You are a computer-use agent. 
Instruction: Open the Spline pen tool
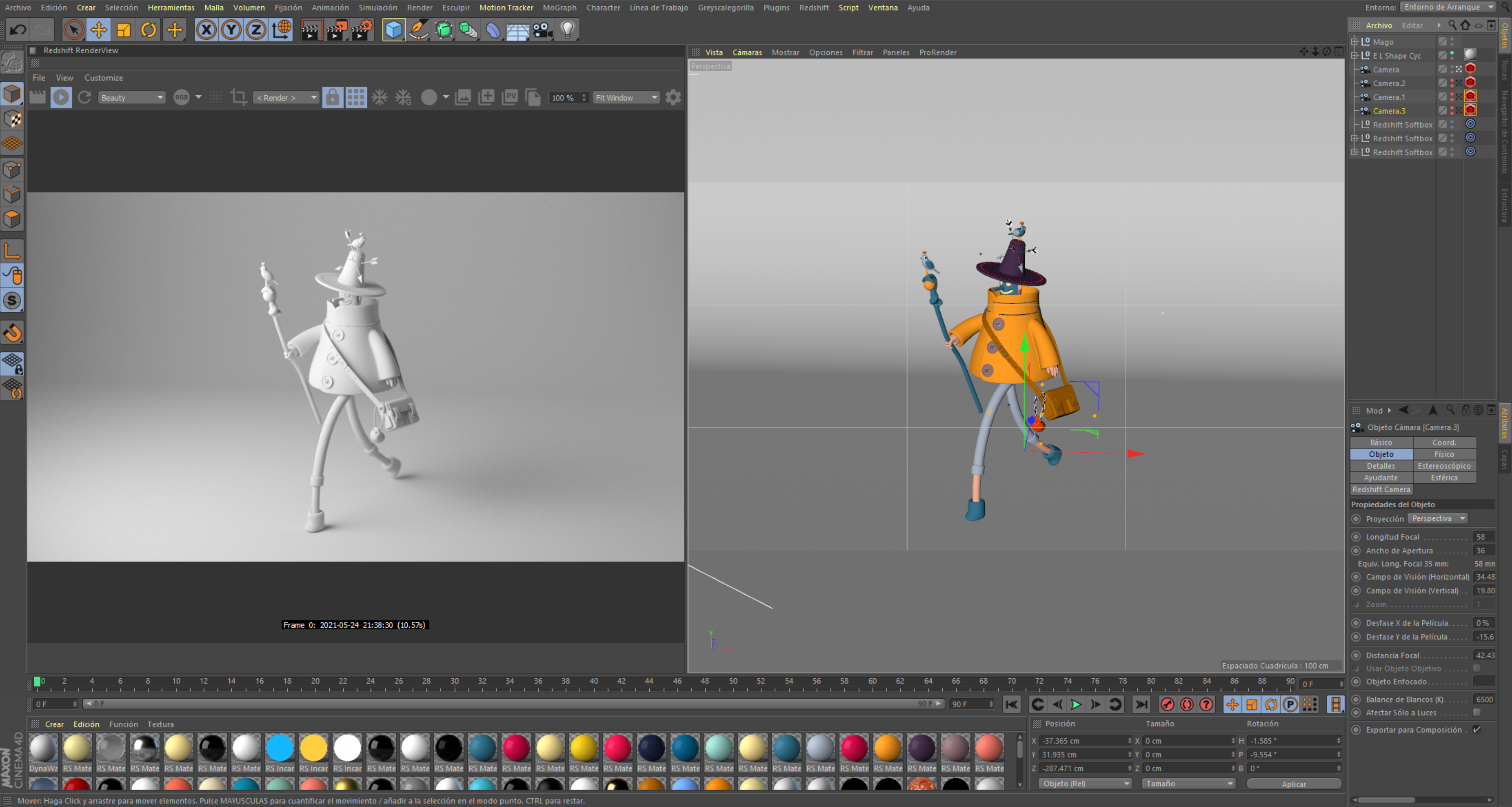tap(418, 30)
